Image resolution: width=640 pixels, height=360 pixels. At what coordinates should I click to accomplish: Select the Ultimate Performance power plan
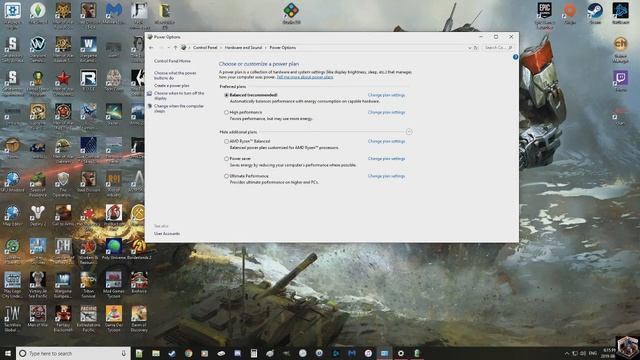[226, 176]
